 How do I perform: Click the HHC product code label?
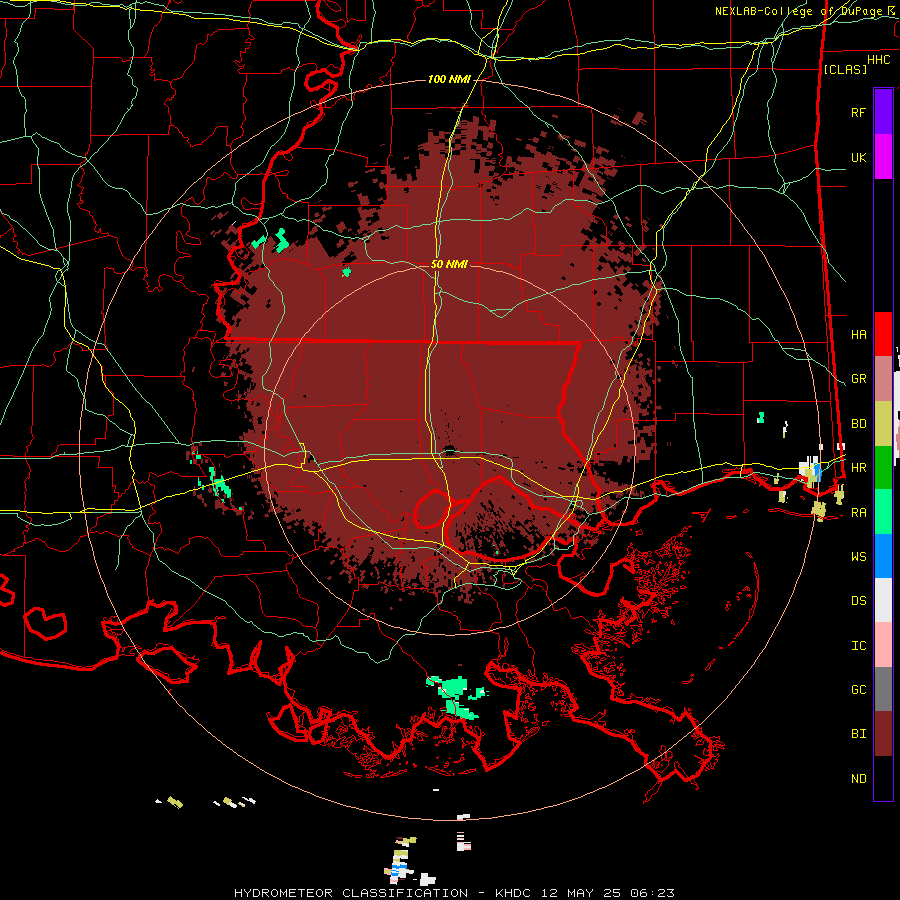coord(878,60)
